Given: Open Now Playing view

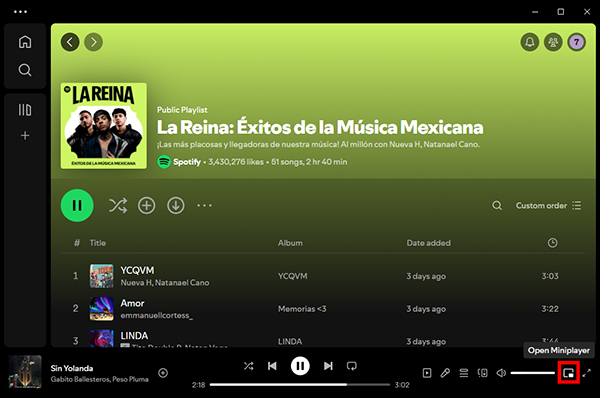Looking at the screenshot, I should (427, 373).
